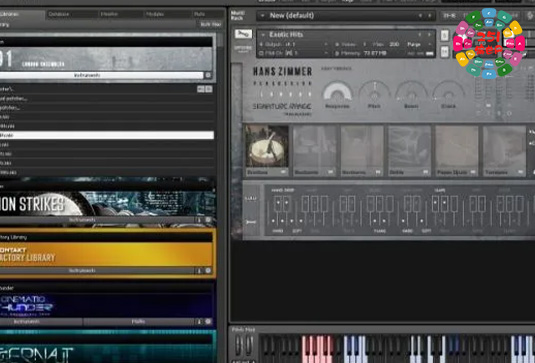Switch to the Database tab
535x363 pixels.
coord(72,14)
